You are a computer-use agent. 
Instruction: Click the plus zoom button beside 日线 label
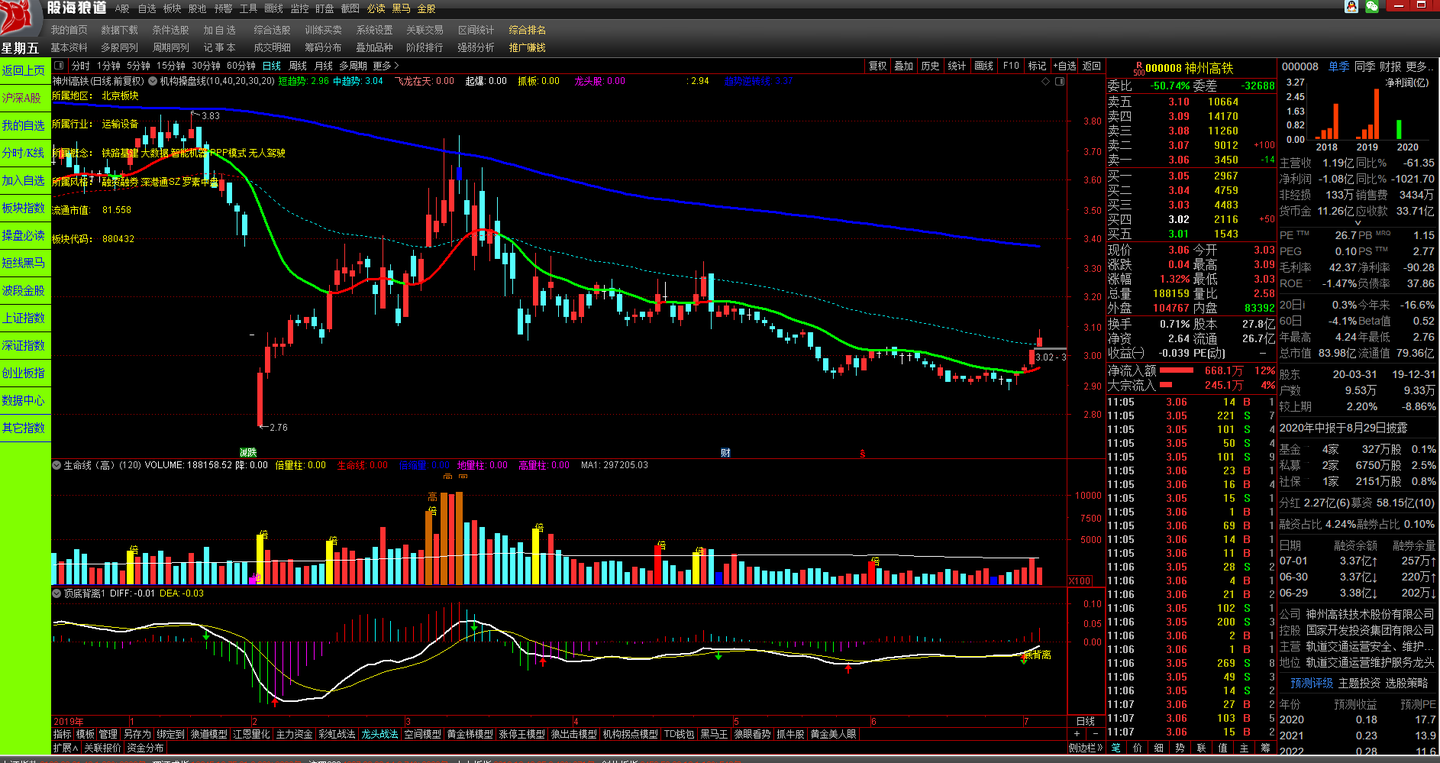[x=1076, y=734]
